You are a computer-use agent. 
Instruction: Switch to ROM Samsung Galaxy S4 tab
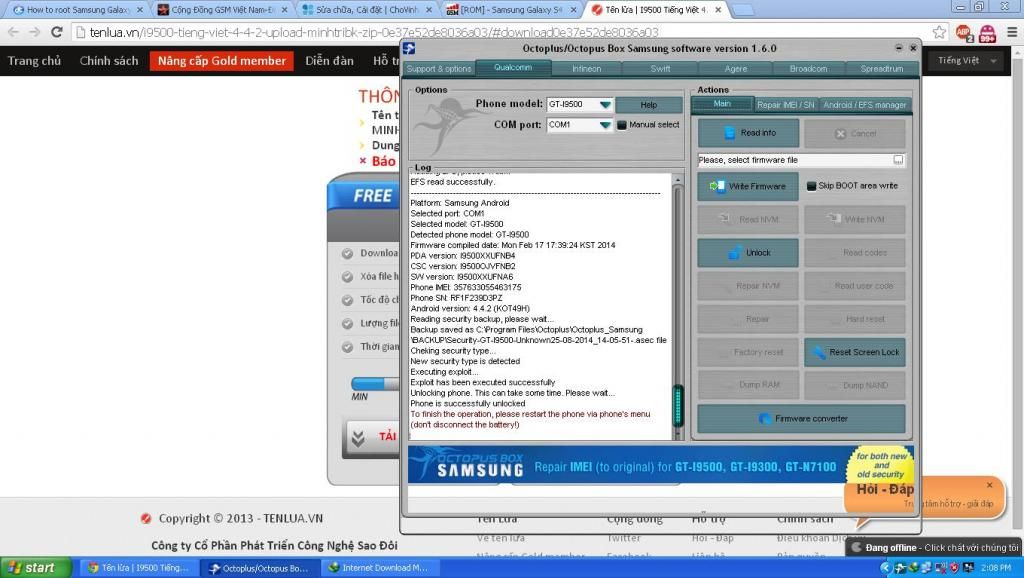510,10
